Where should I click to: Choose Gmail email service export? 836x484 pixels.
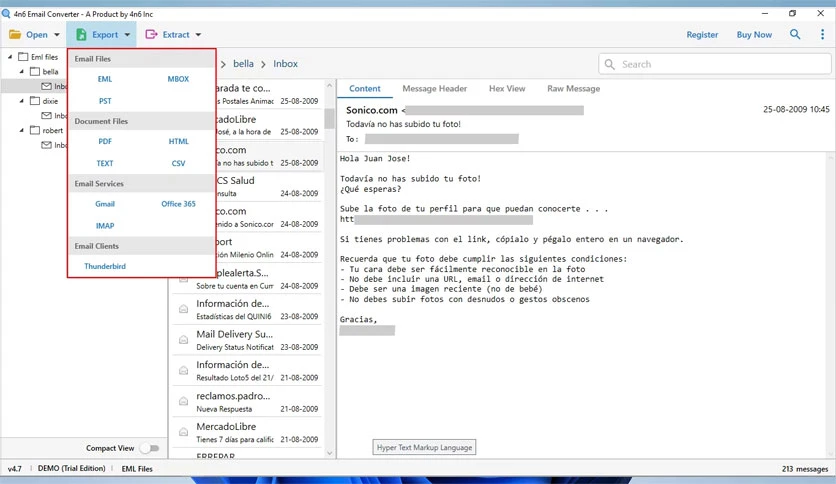(x=105, y=204)
